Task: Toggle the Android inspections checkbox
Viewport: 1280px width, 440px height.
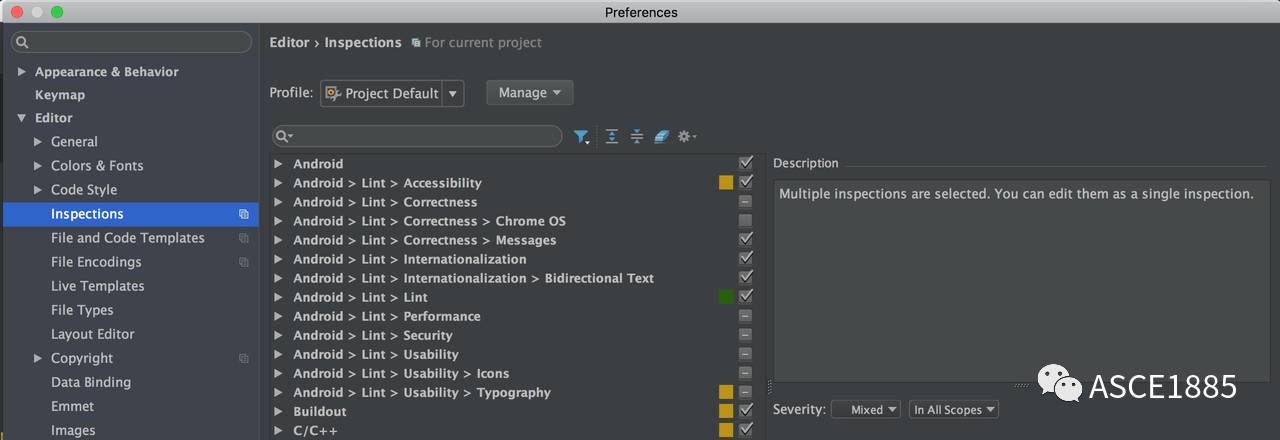Action: [x=746, y=163]
